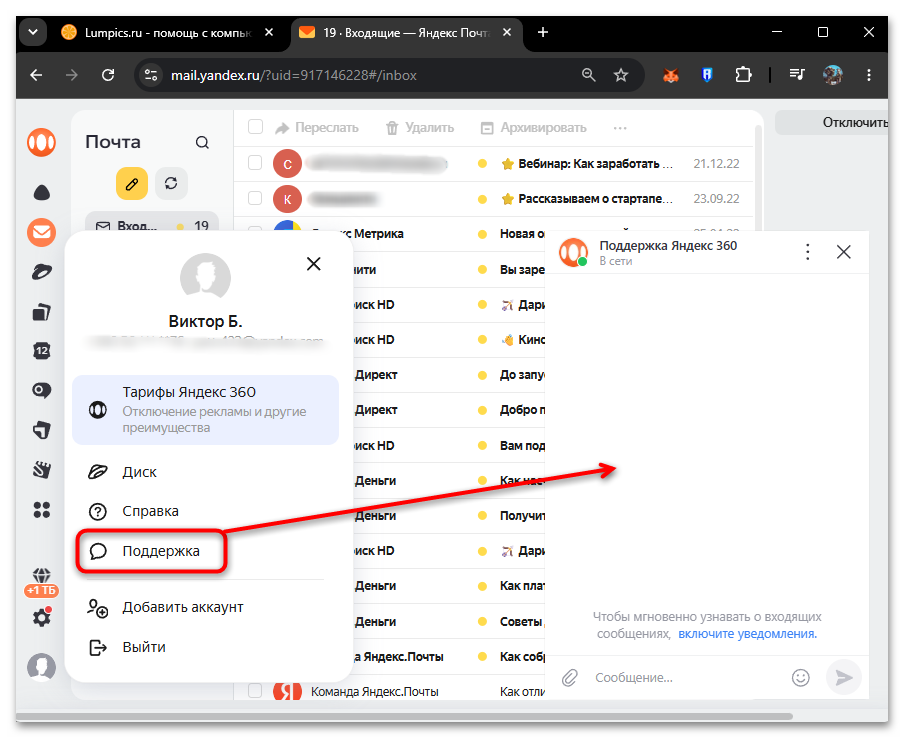Send the message with the arrow button
This screenshot has width=904, height=738.
pos(843,677)
